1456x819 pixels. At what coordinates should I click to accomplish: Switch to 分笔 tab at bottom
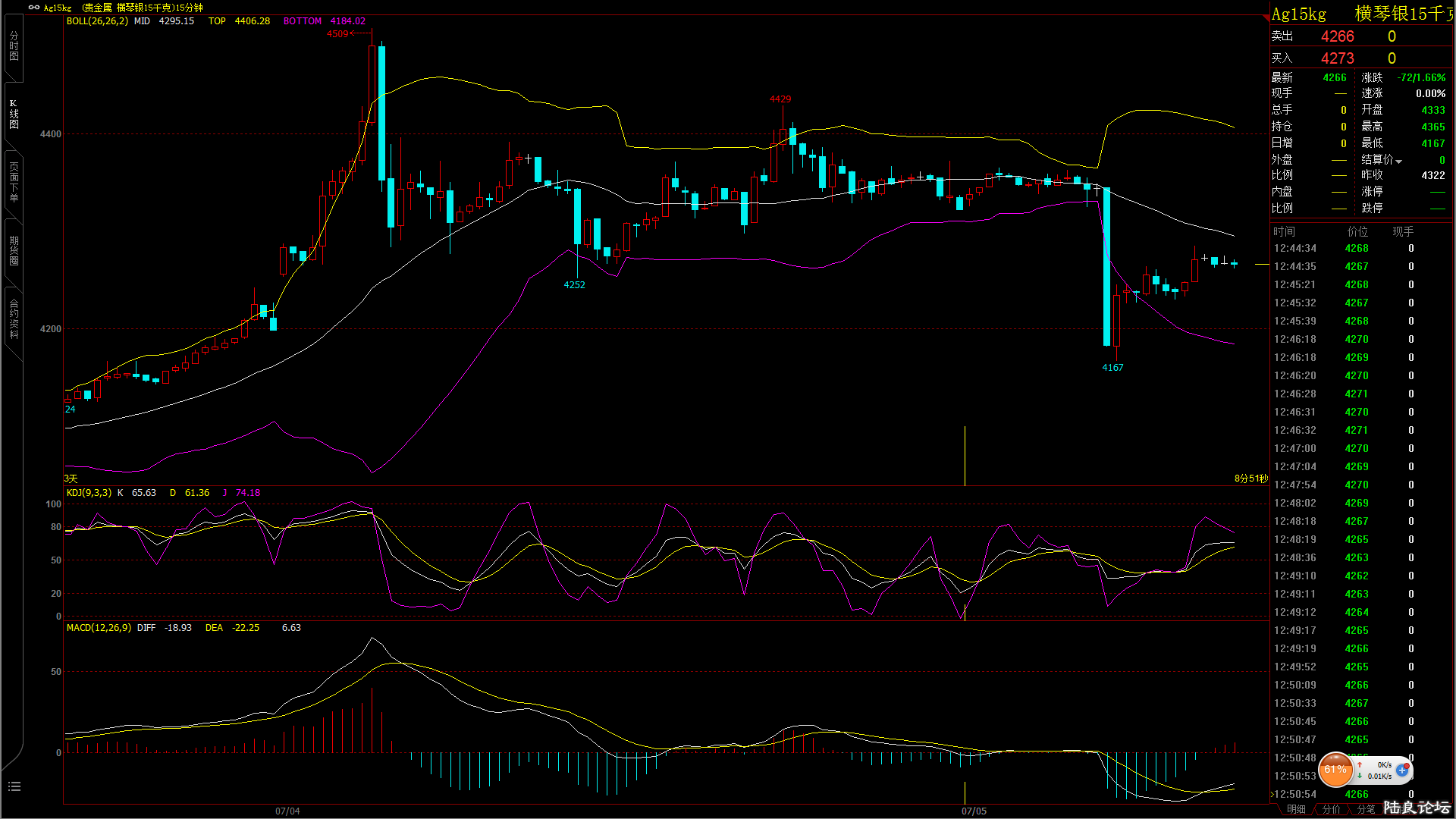click(x=1366, y=809)
